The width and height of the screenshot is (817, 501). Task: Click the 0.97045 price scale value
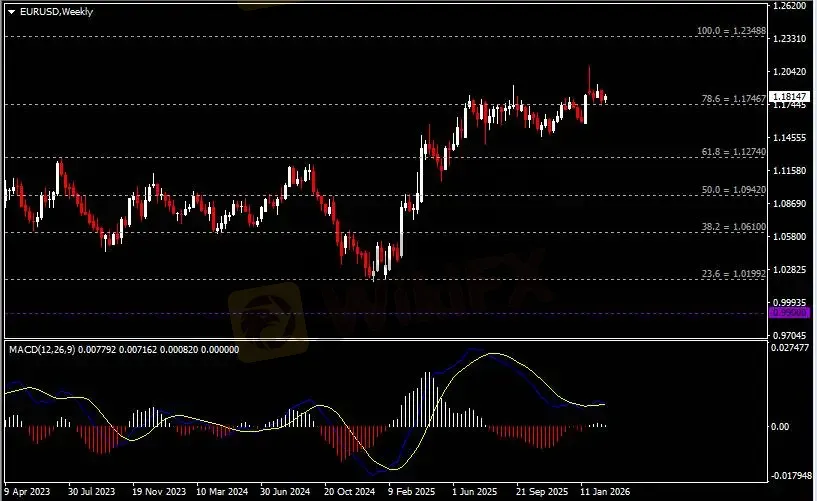click(x=790, y=335)
